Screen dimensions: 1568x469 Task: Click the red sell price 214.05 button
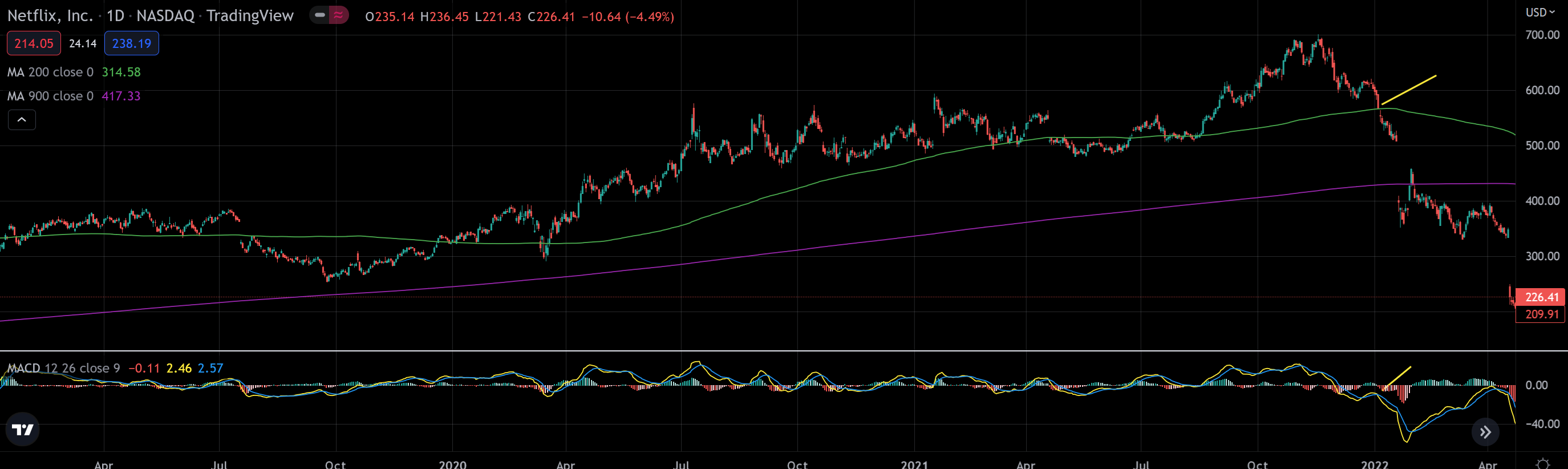tap(34, 43)
